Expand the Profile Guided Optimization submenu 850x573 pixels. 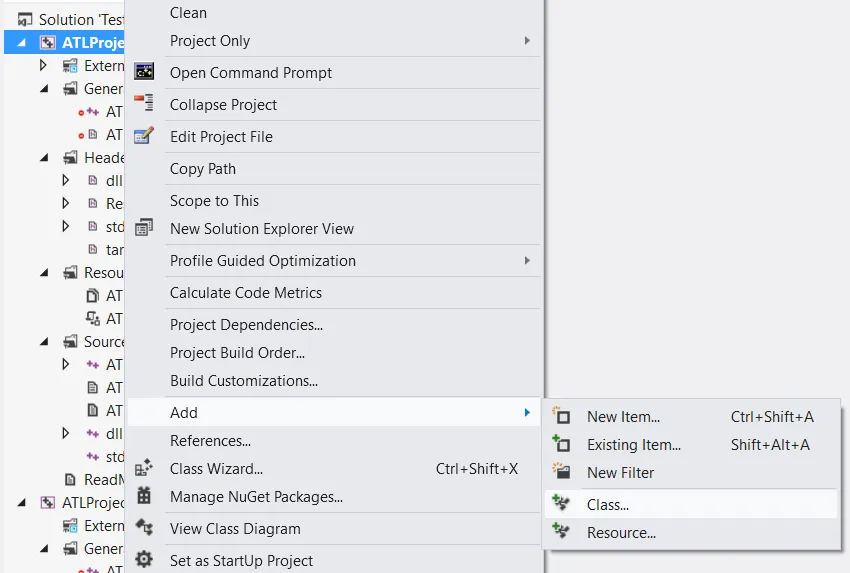527,260
